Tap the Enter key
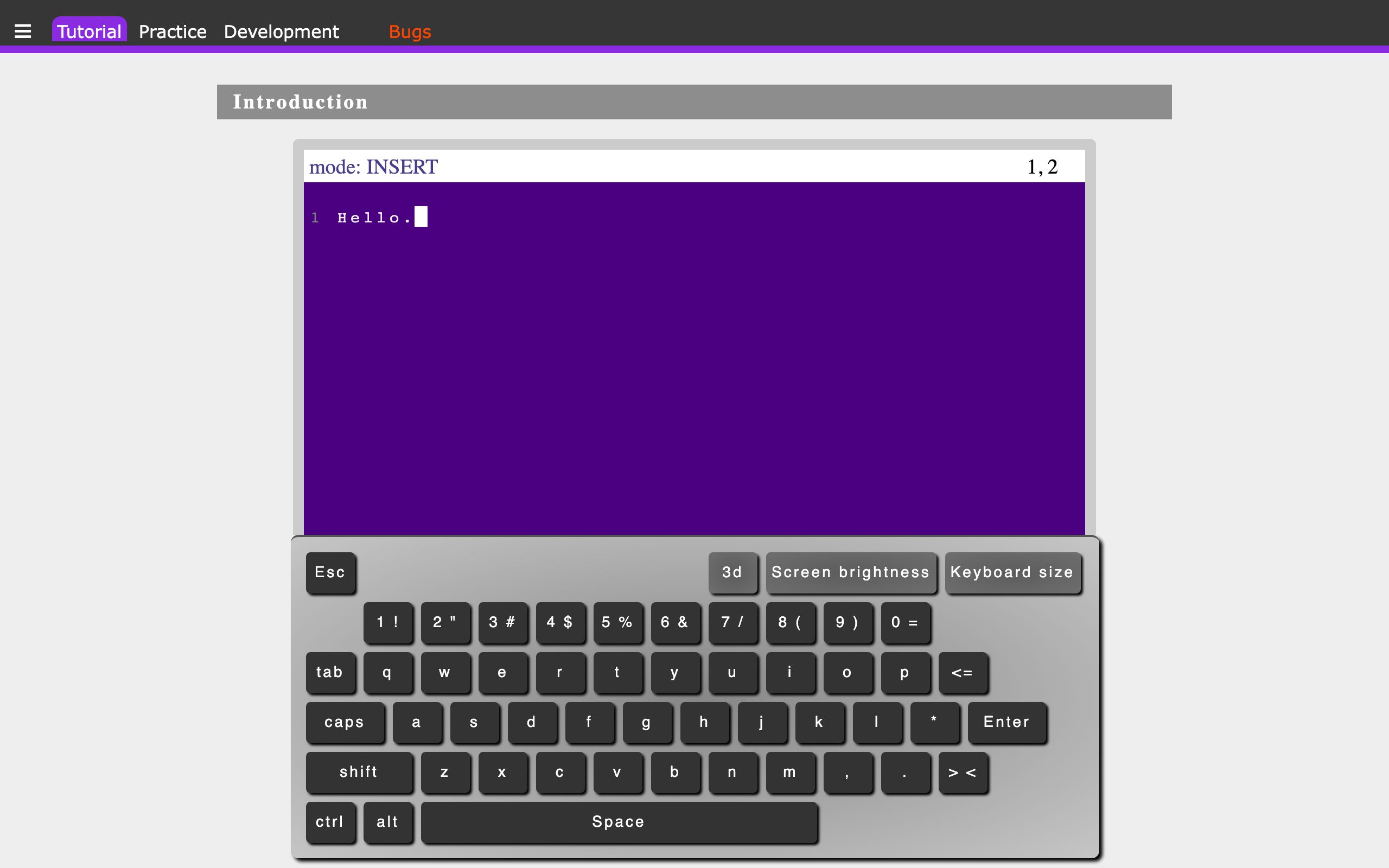Image resolution: width=1389 pixels, height=868 pixels. tap(1006, 722)
